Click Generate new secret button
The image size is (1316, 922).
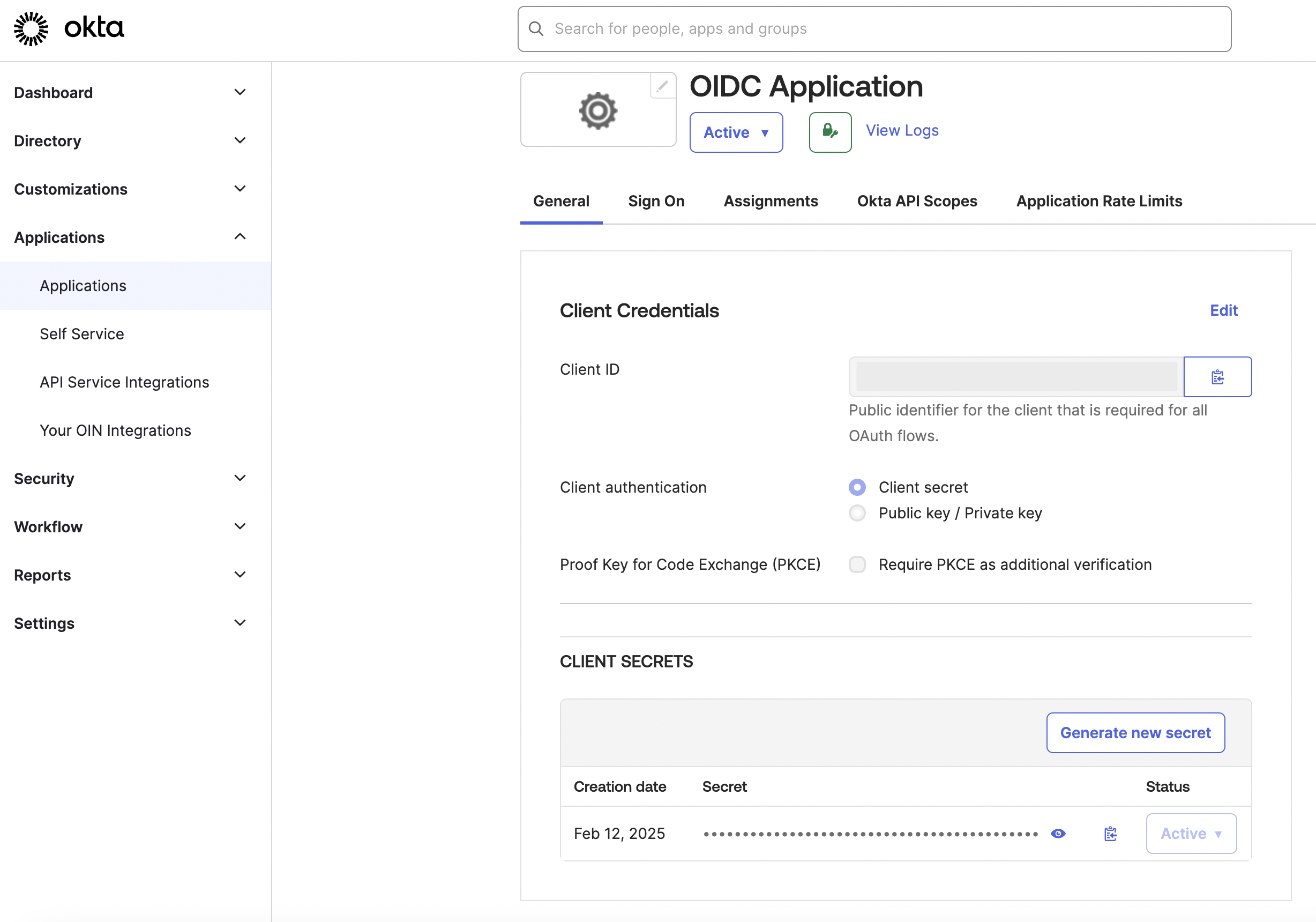[1135, 733]
